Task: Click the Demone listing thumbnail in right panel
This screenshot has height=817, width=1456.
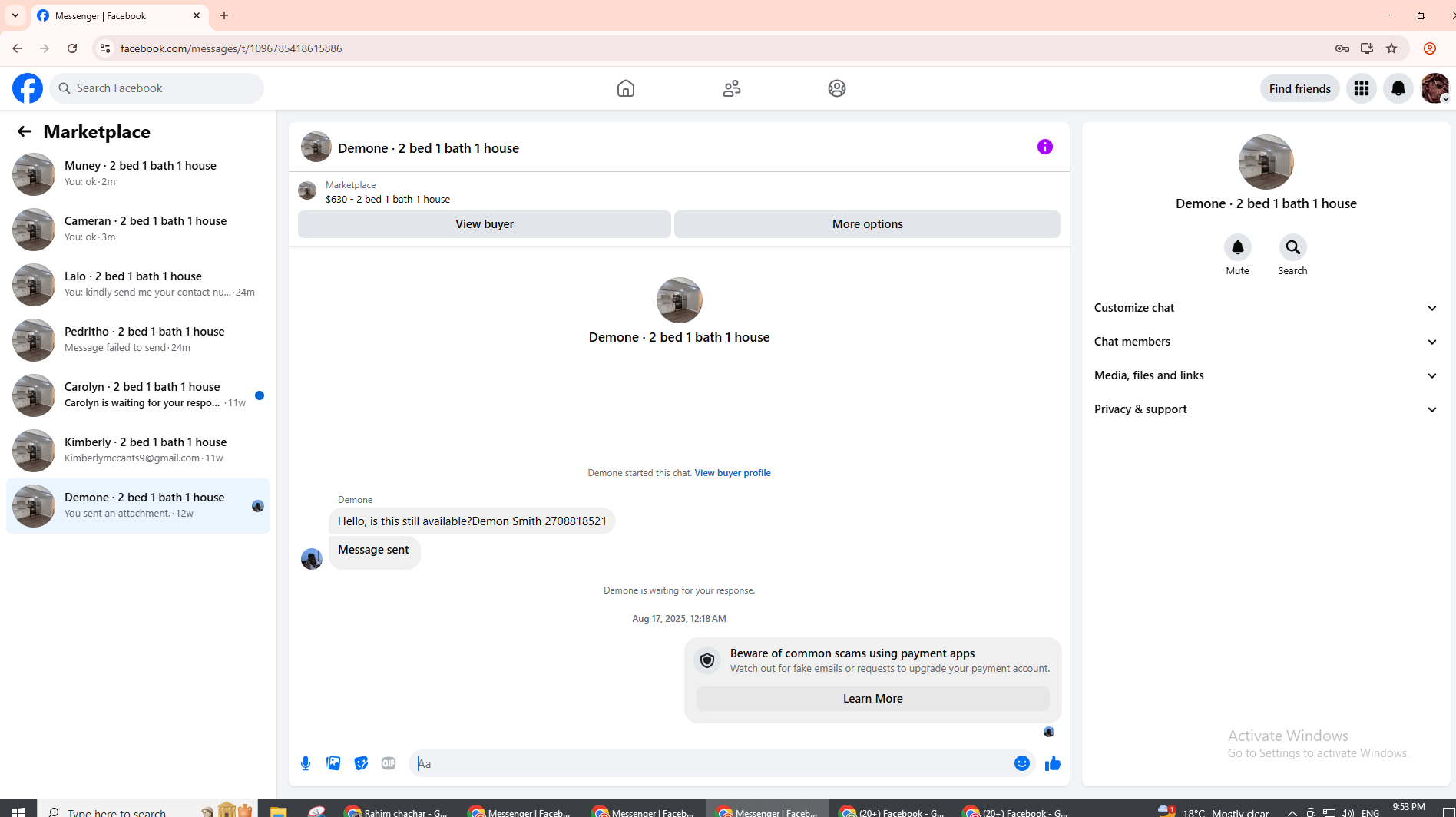Action: [x=1266, y=162]
